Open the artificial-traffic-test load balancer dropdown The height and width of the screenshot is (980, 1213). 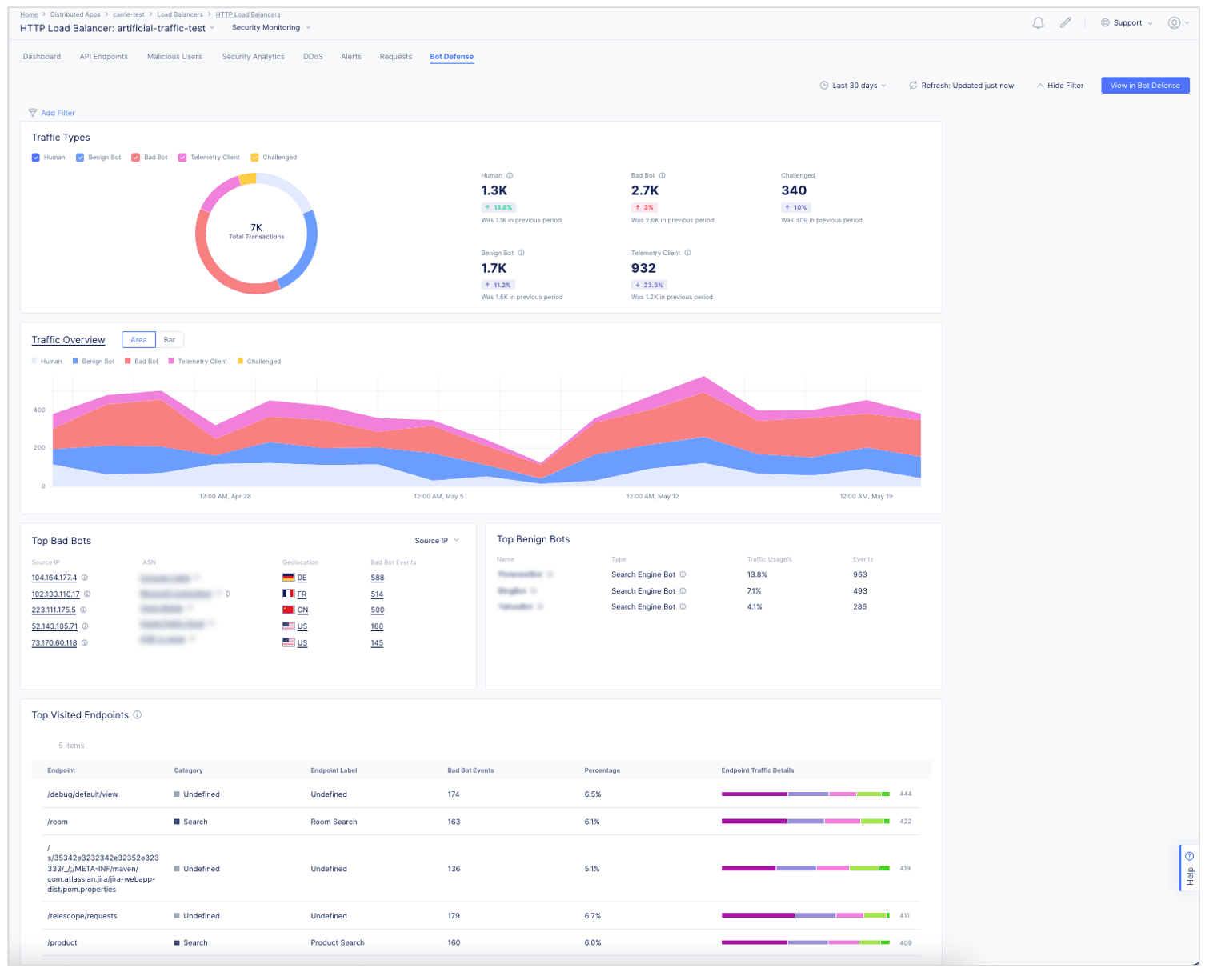[x=212, y=28]
